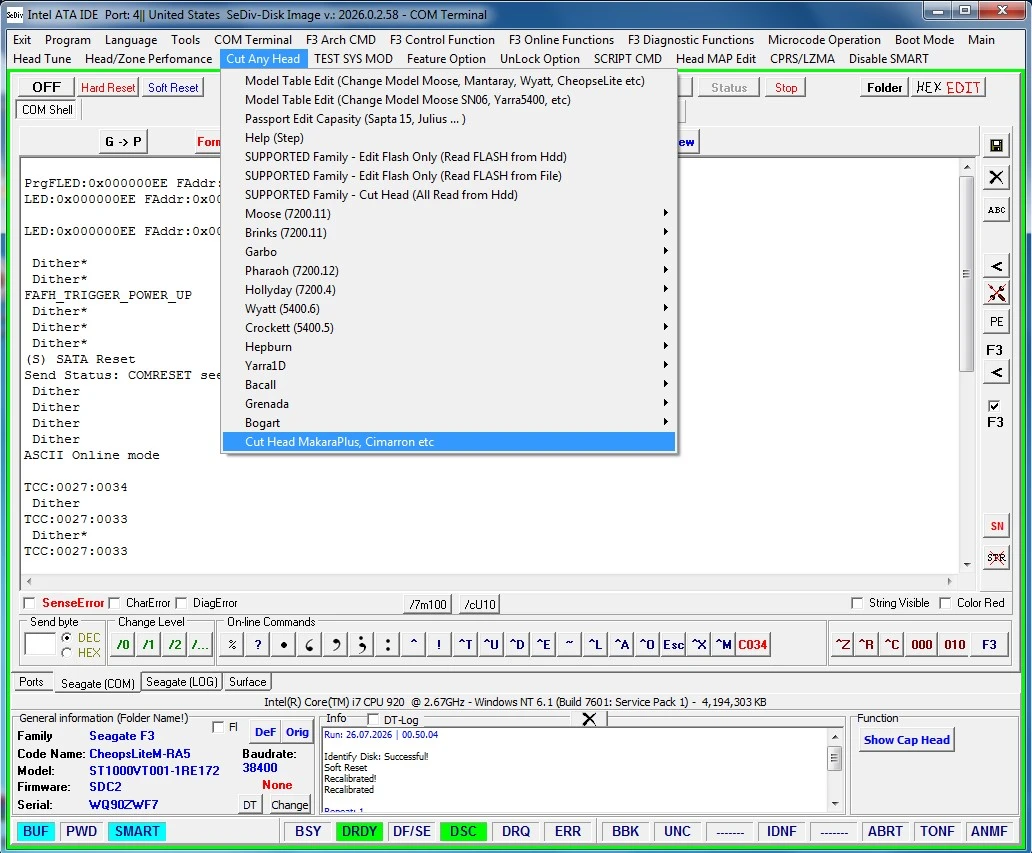Select Passport Edit Capasity menu entry

[x=449, y=118]
